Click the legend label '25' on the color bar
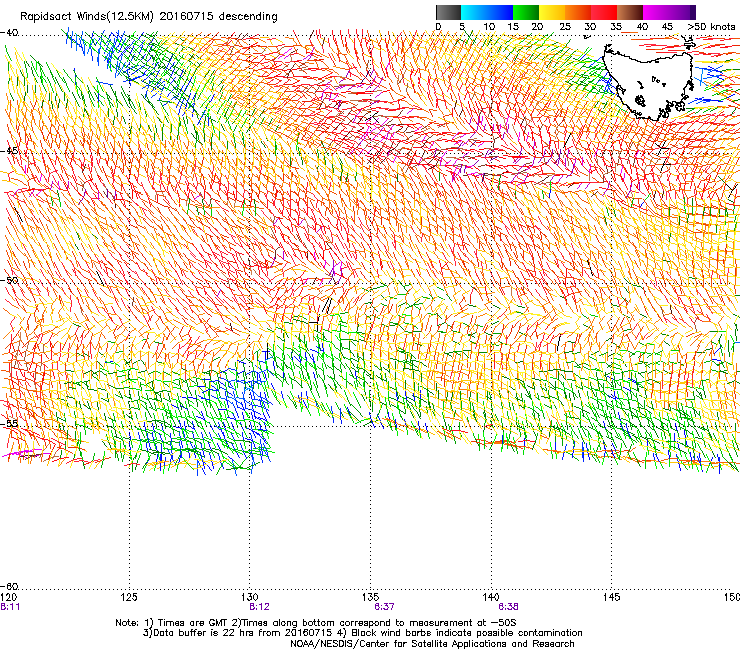Screen dimensions: 740x650 565,27
